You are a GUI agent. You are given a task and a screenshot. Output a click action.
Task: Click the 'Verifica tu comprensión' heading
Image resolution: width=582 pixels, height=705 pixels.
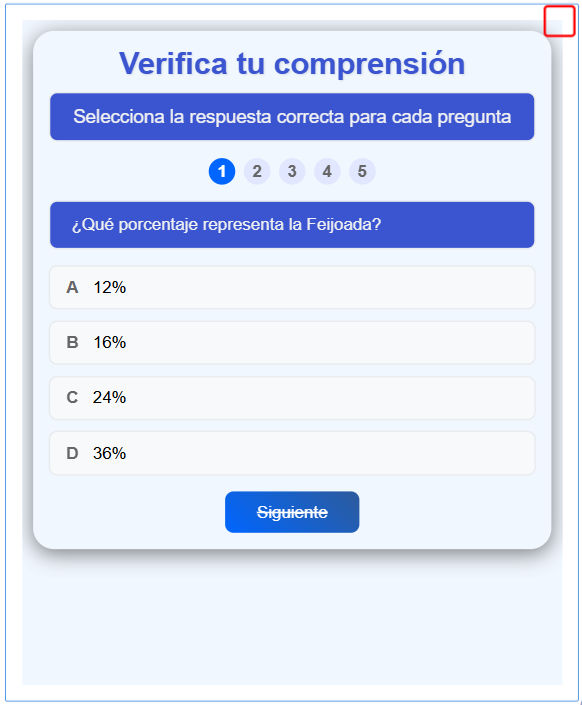click(x=292, y=63)
